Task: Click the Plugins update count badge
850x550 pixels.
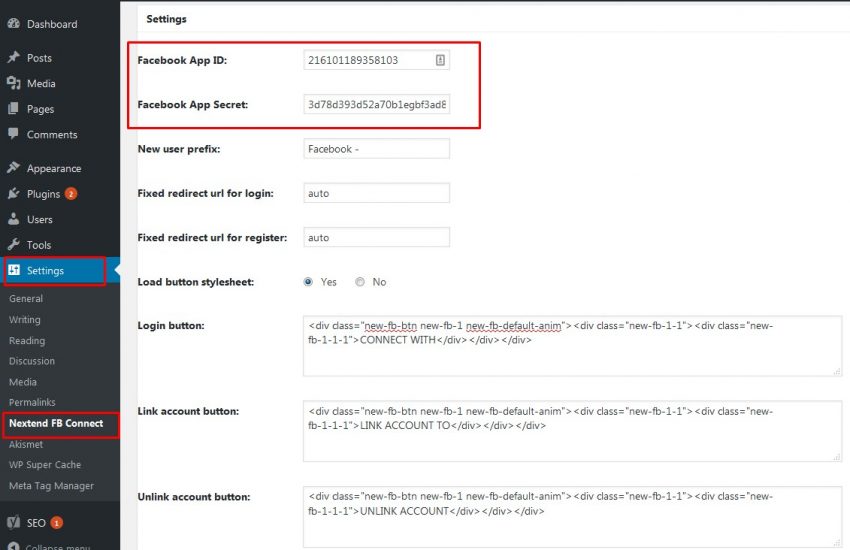Action: point(70,193)
